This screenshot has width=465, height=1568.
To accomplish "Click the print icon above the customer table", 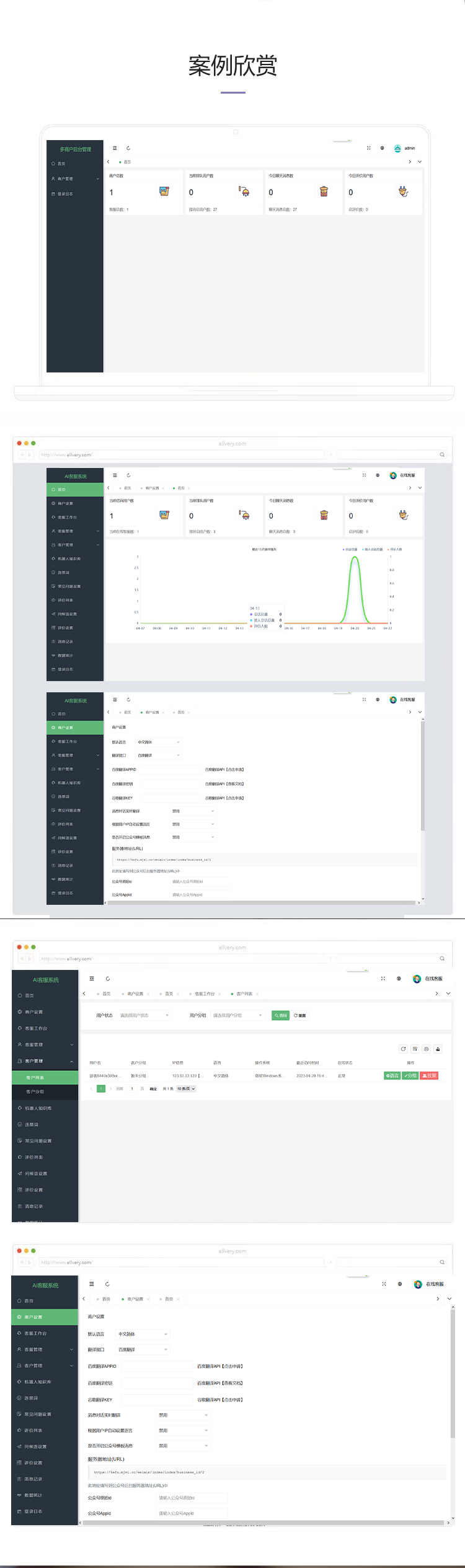I will pyautogui.click(x=438, y=1049).
